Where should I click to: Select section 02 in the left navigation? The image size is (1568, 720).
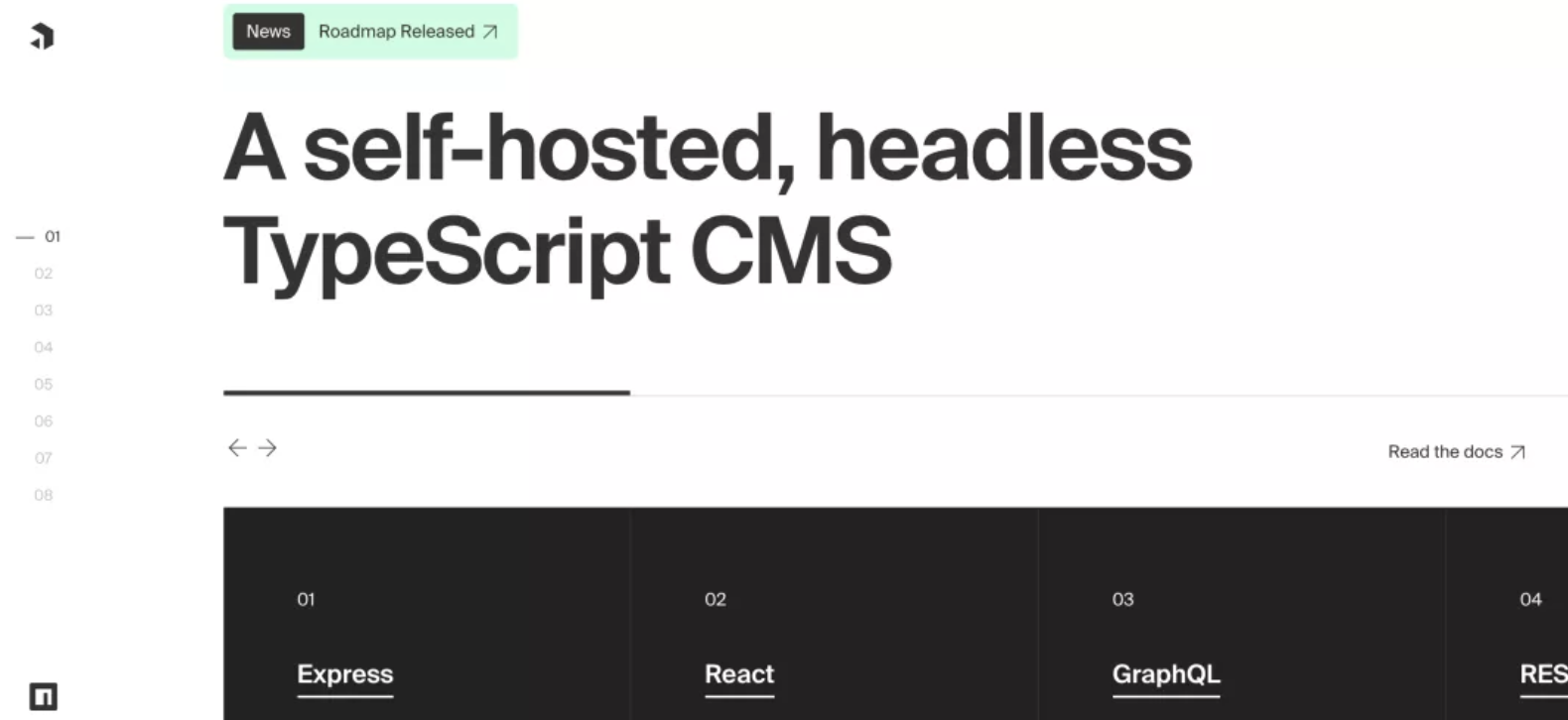point(43,273)
